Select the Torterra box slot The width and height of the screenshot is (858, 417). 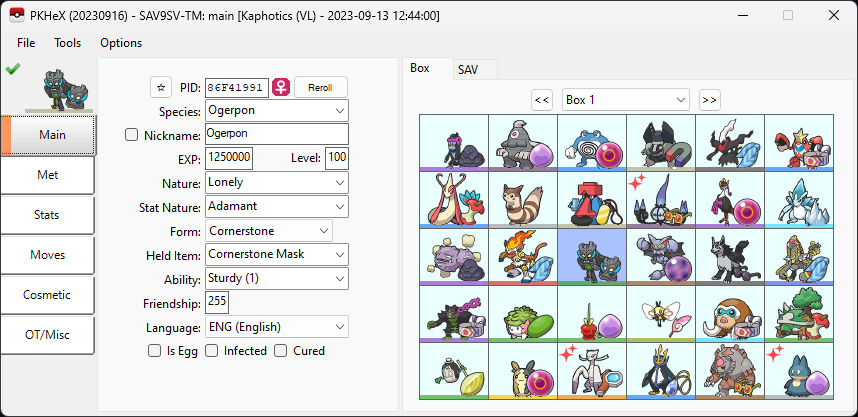799,314
